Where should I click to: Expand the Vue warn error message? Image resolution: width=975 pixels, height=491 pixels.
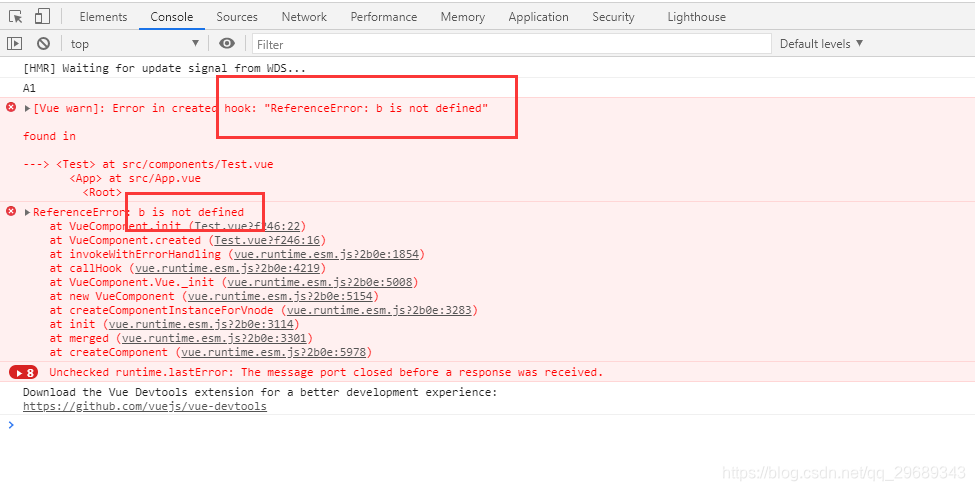[x=28, y=108]
